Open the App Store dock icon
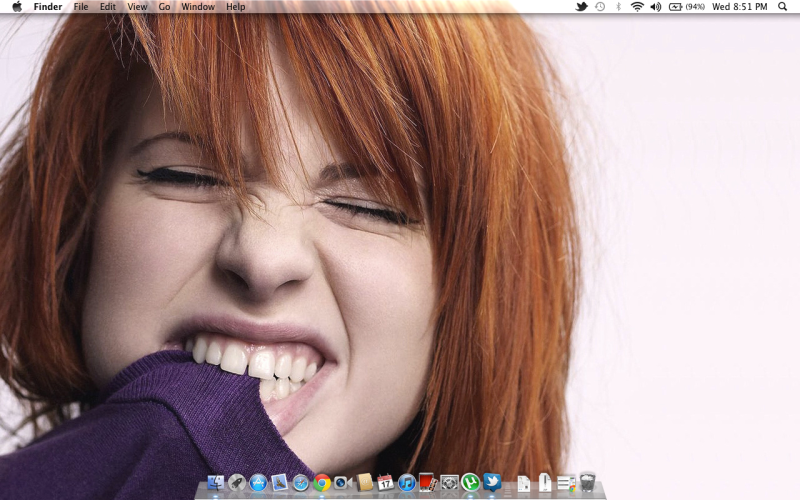The image size is (800, 500). (x=258, y=483)
